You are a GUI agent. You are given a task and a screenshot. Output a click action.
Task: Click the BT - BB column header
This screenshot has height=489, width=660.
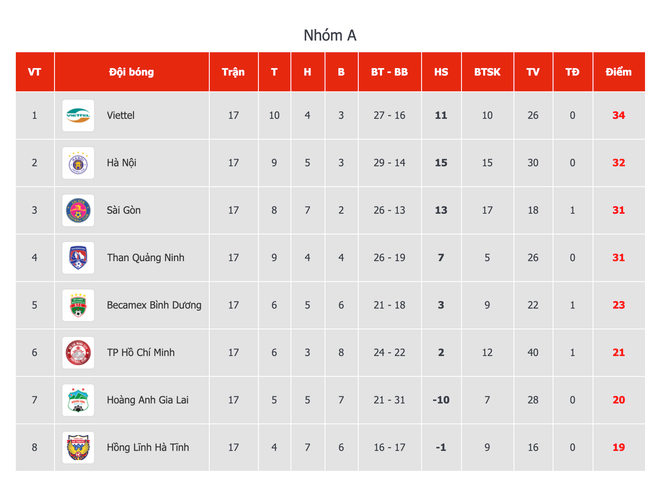pos(389,72)
